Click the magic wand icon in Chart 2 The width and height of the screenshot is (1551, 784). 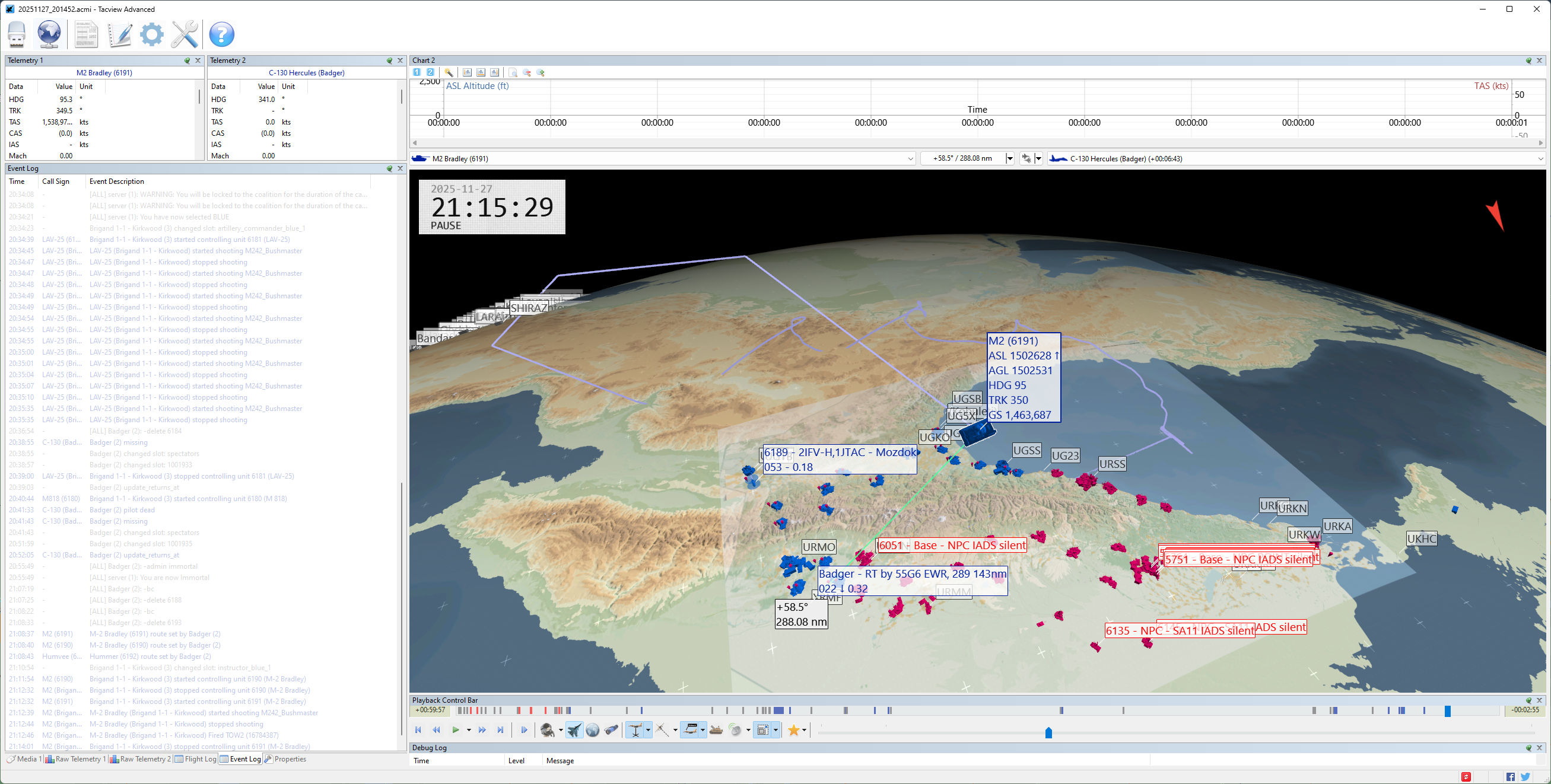pyautogui.click(x=449, y=72)
